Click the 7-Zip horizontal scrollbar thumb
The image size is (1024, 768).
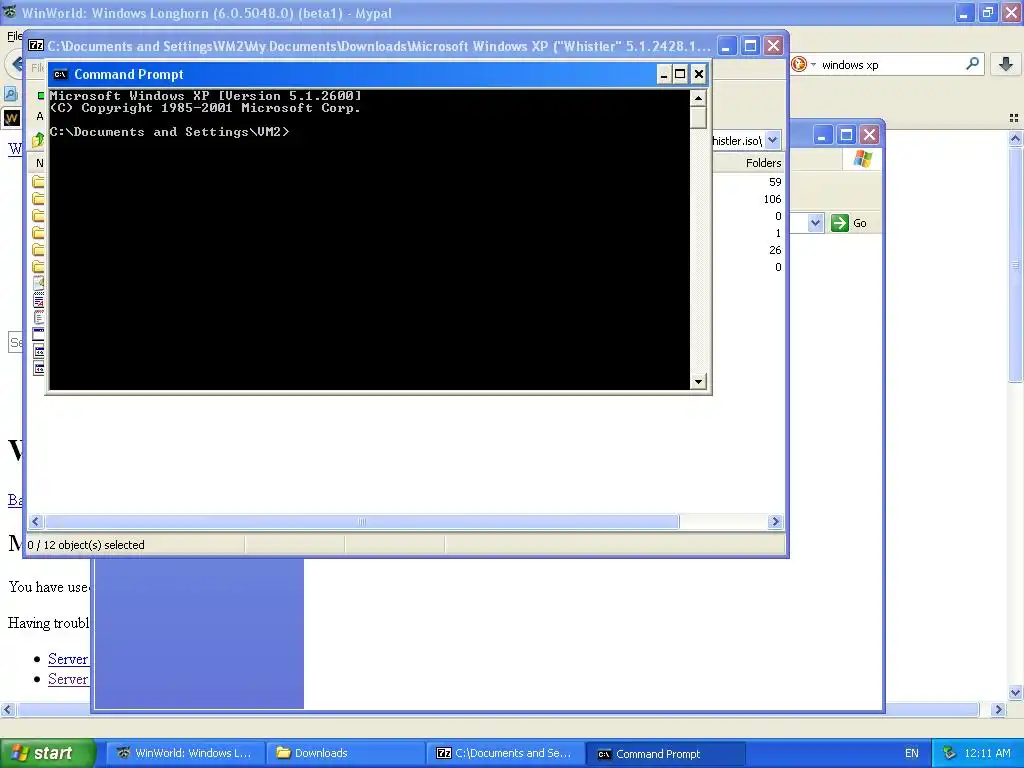[362, 521]
